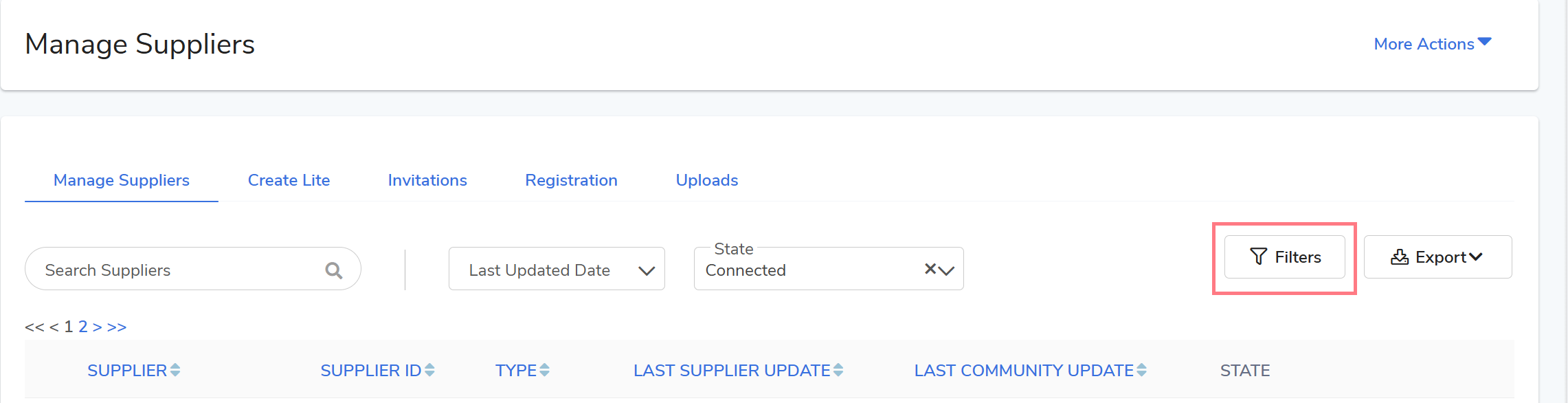Click the search magnifier icon
The height and width of the screenshot is (403, 1568).
334,270
